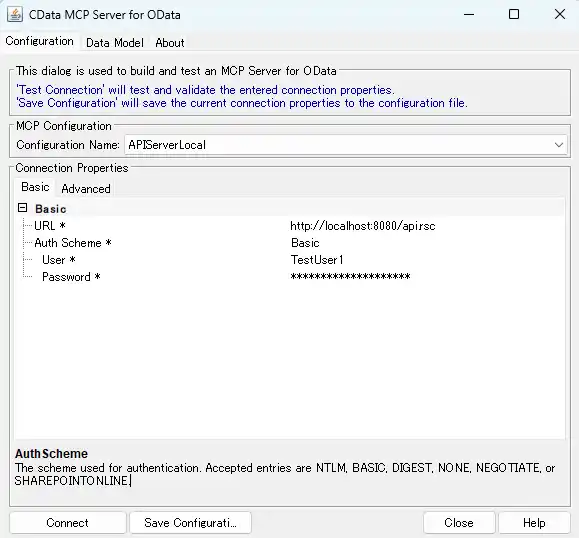Click the Java app icon in title bar
This screenshot has height=538, width=579.
pyautogui.click(x=15, y=15)
